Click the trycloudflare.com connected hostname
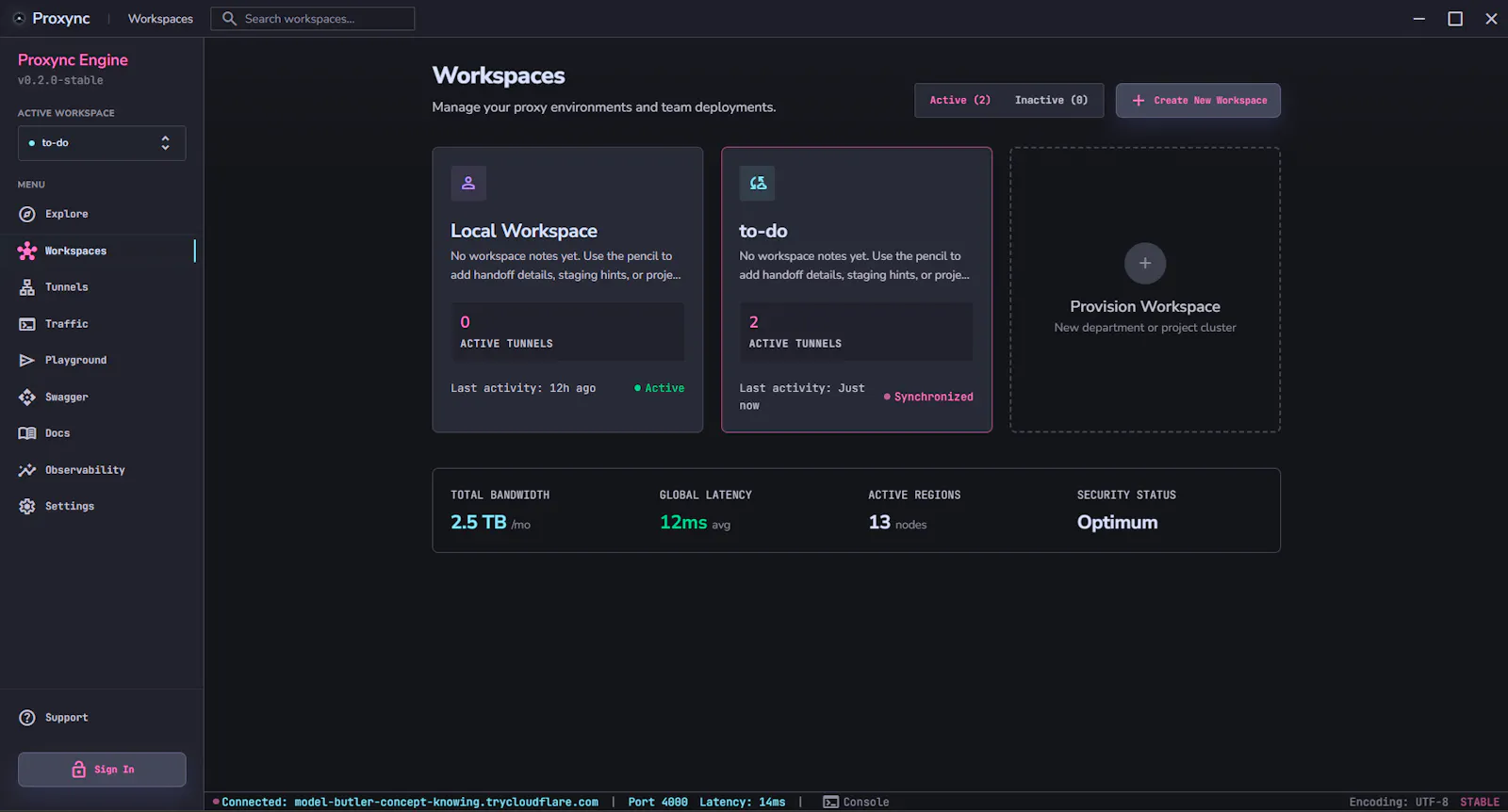 446,803
